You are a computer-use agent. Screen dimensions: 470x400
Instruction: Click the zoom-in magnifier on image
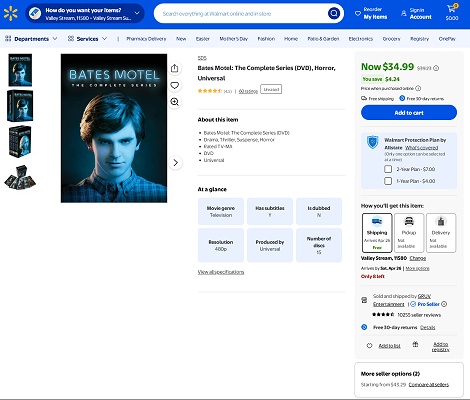175,102
